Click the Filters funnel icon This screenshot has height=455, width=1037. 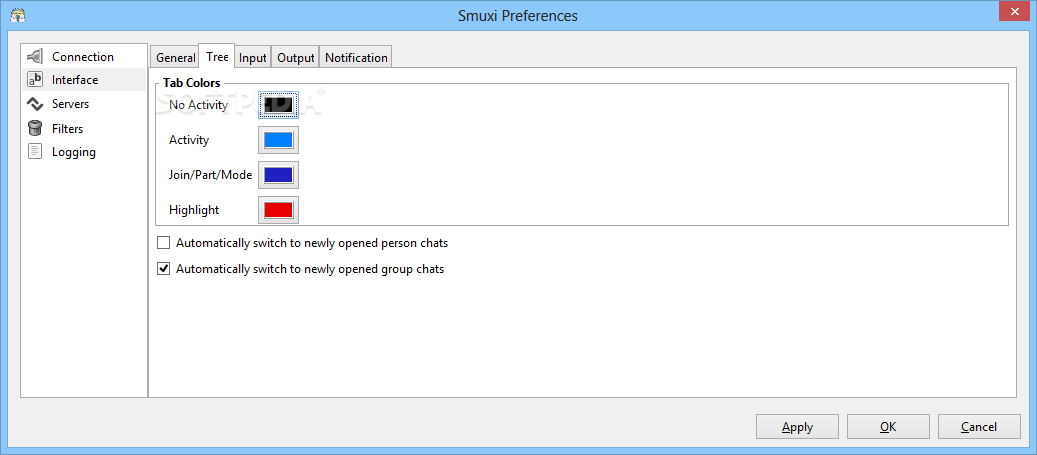pos(35,128)
